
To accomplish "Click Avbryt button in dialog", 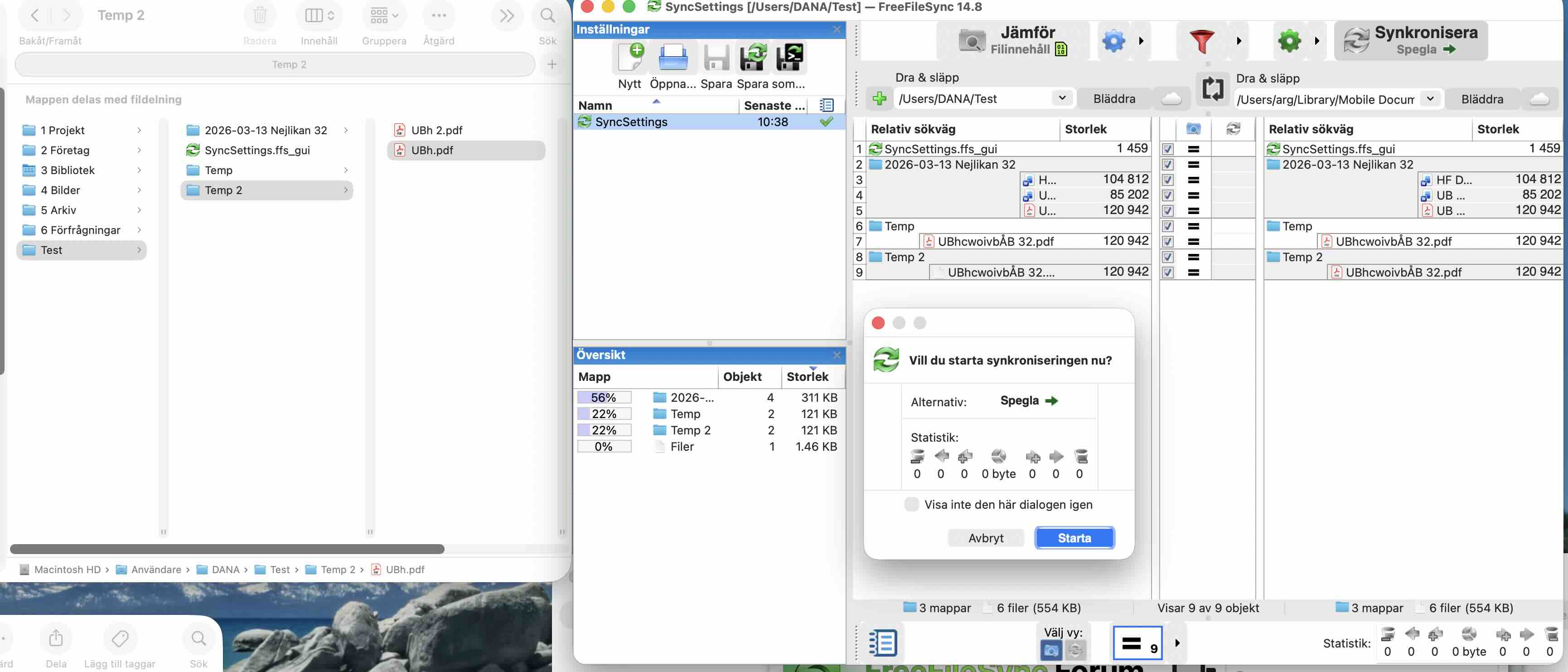I will [986, 538].
